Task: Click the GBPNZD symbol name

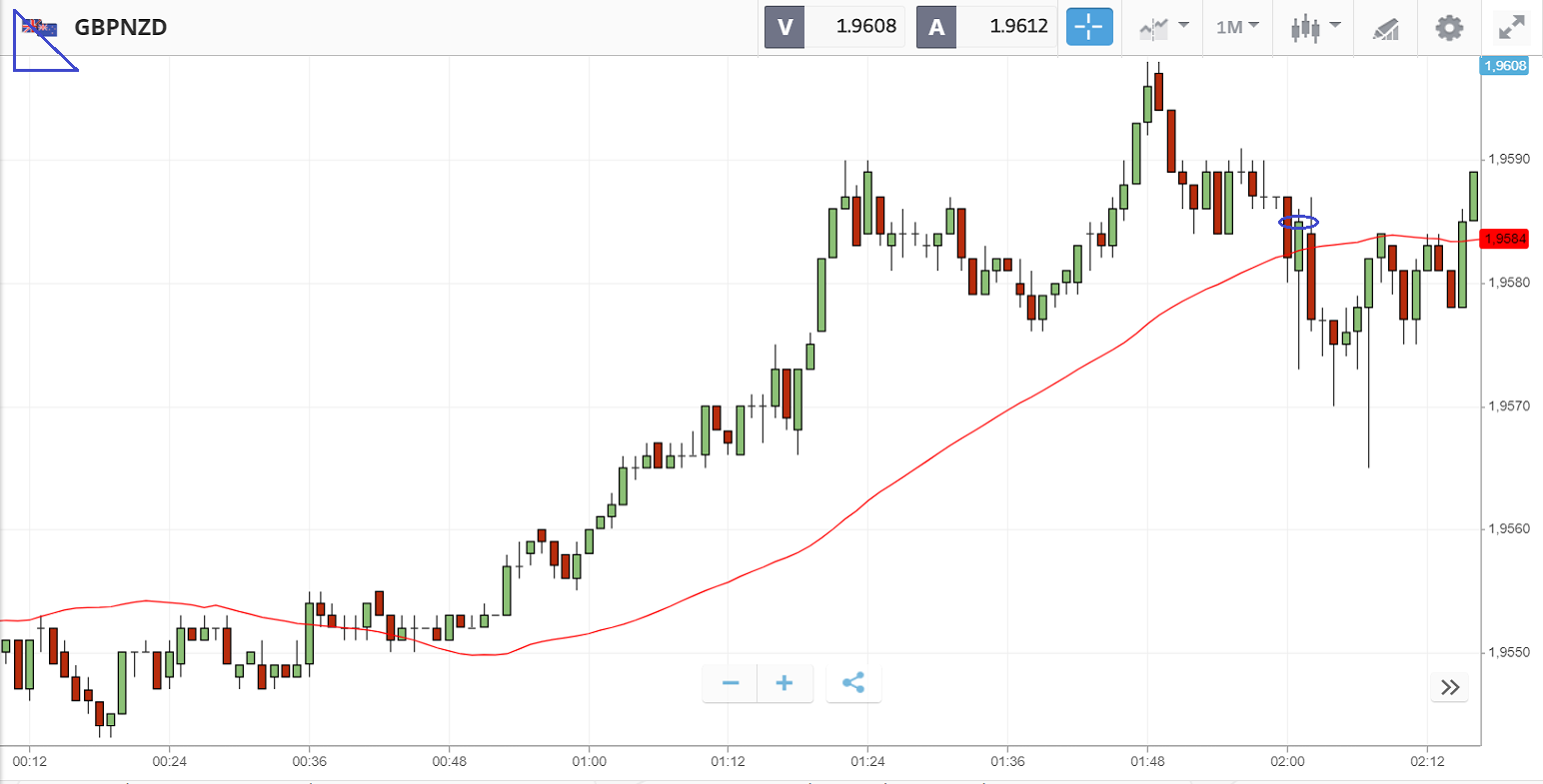Action: point(120,28)
